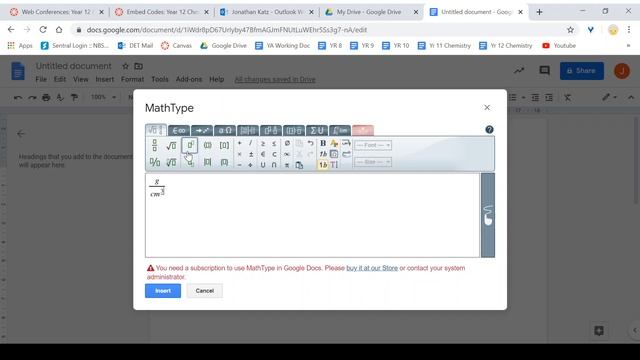The height and width of the screenshot is (360, 640).
Task: Insert the multiplication sign symbol
Action: [x=240, y=154]
